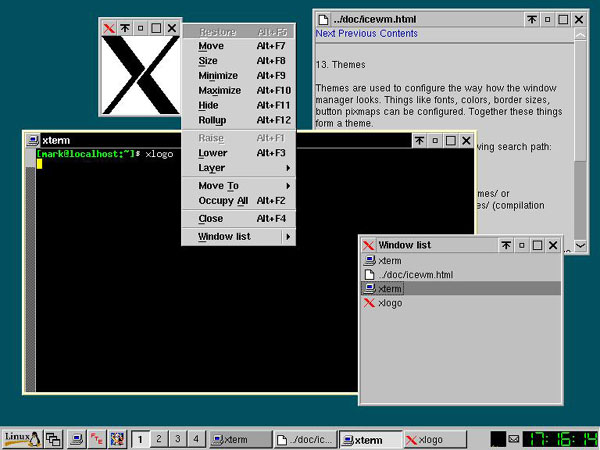600x450 pixels.
Task: Choose Hide from the window menu
Action: (x=238, y=106)
